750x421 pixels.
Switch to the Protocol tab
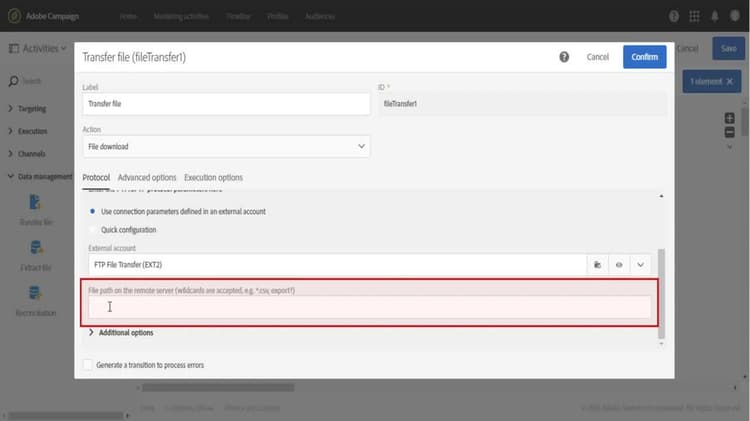point(96,177)
